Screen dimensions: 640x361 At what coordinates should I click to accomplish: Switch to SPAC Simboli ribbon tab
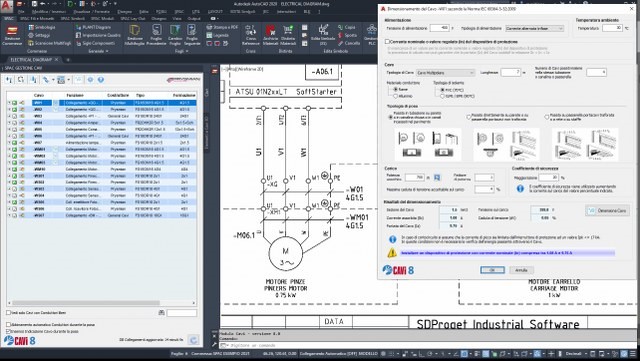click(72, 19)
